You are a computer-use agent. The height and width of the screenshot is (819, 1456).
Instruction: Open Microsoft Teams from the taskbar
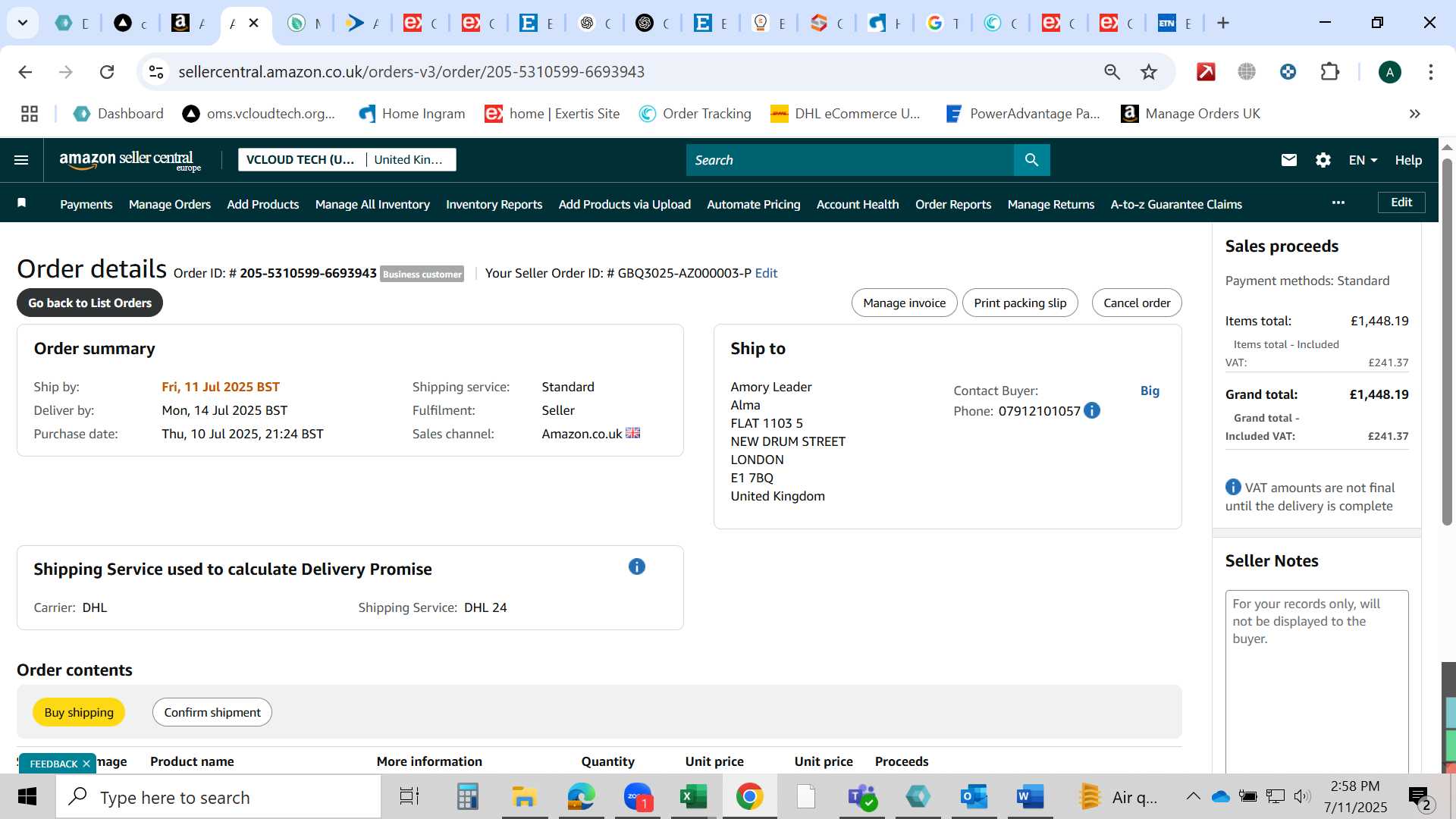(861, 797)
